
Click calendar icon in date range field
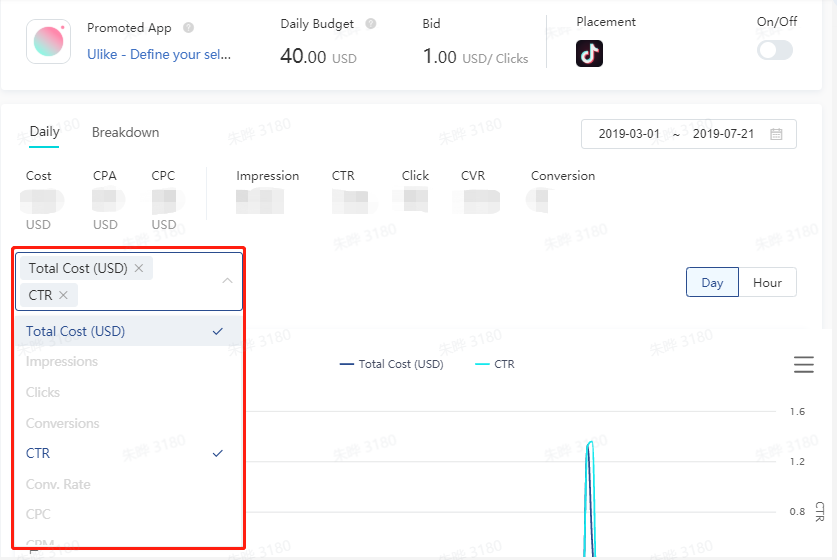click(776, 134)
